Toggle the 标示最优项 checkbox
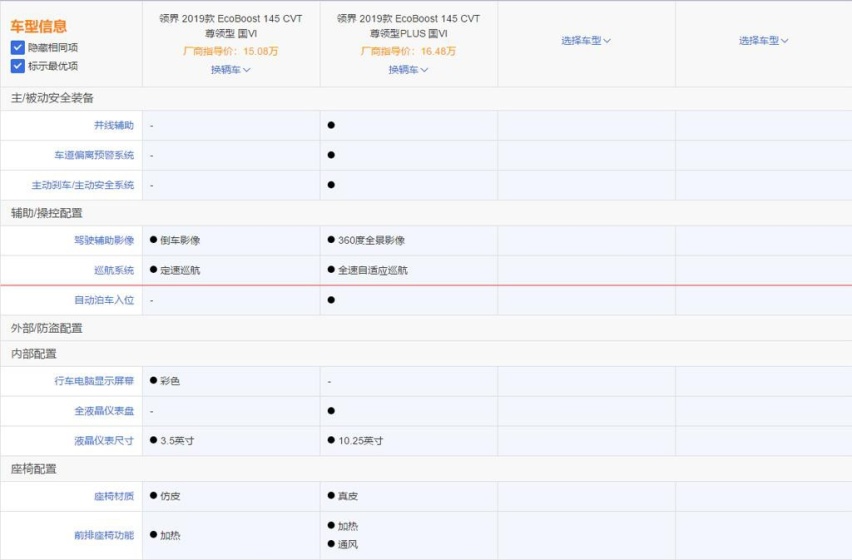This screenshot has width=852, height=560. click(x=17, y=66)
